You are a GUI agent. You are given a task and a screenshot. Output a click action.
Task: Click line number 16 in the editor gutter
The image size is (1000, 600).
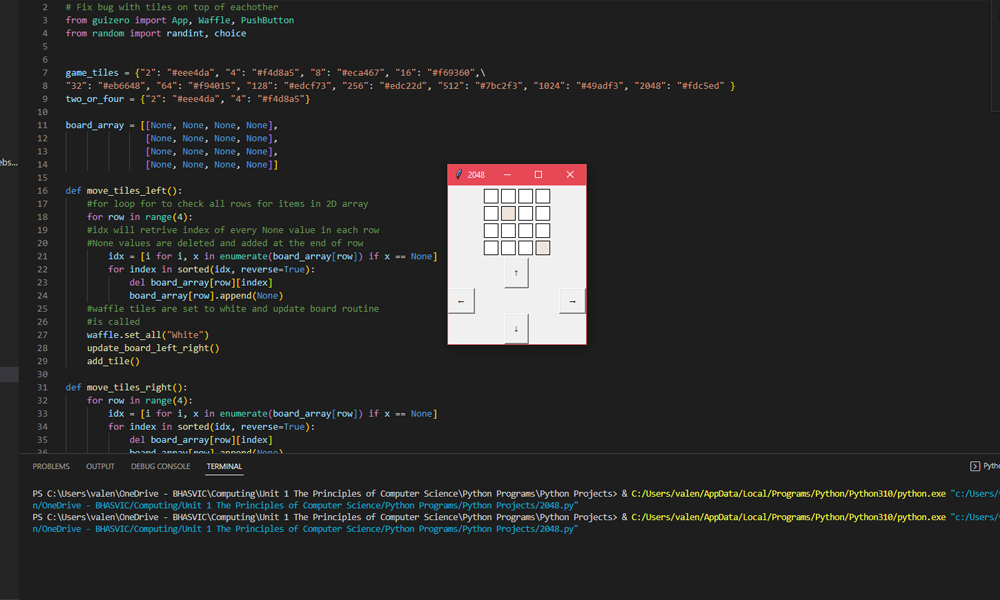tap(43, 190)
